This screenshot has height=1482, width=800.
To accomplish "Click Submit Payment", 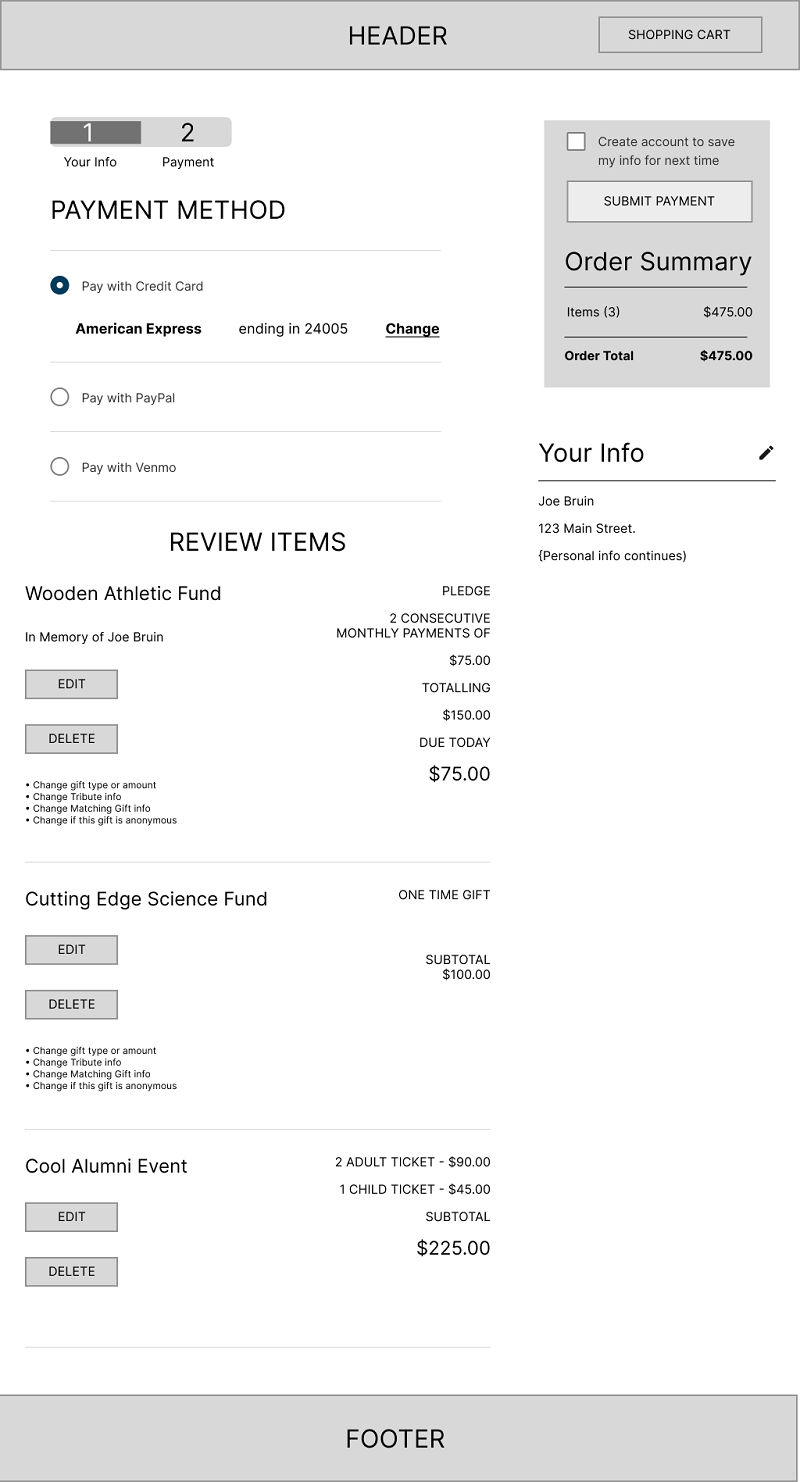I will pyautogui.click(x=658, y=201).
